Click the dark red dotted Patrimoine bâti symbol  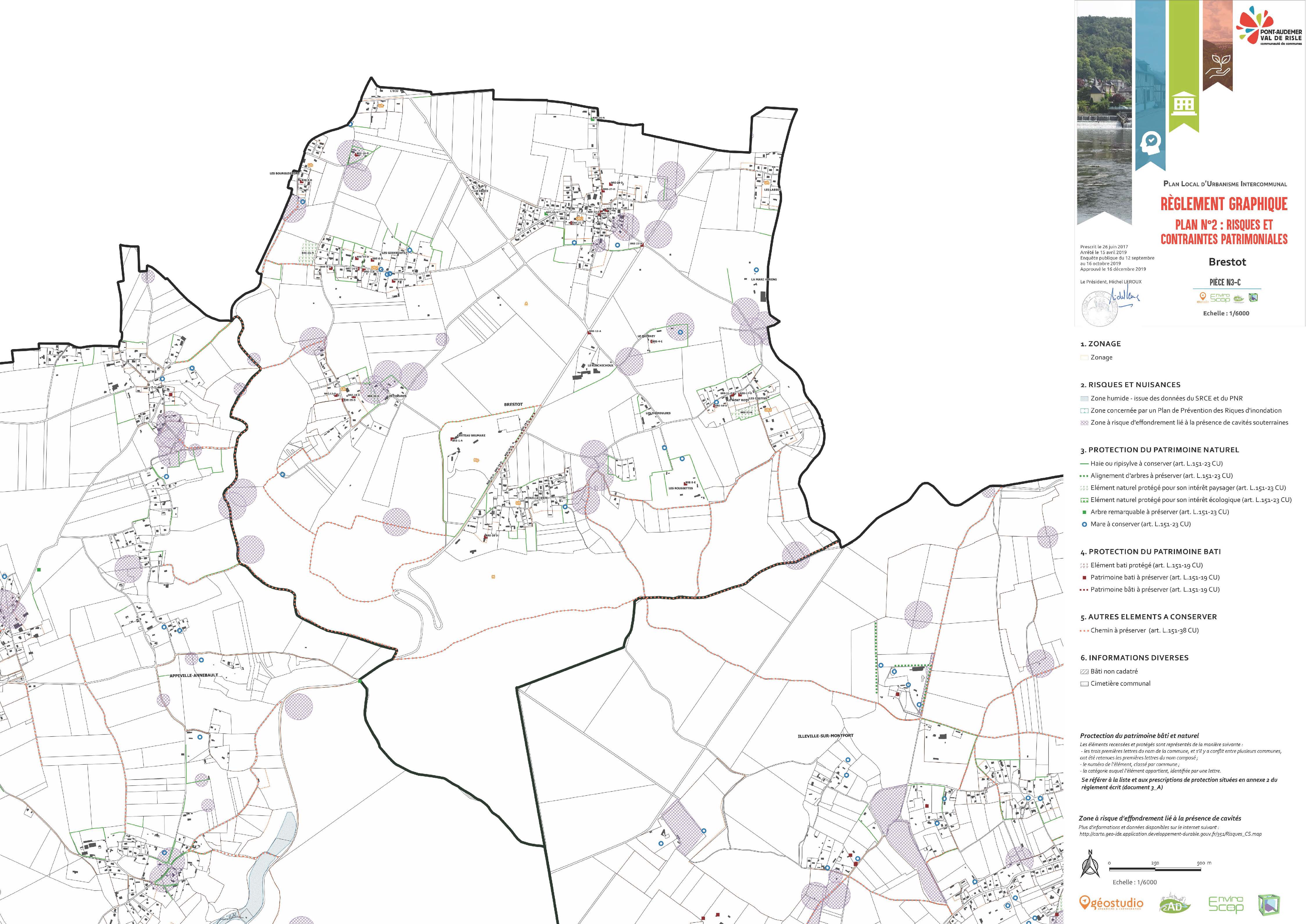coord(1084,590)
